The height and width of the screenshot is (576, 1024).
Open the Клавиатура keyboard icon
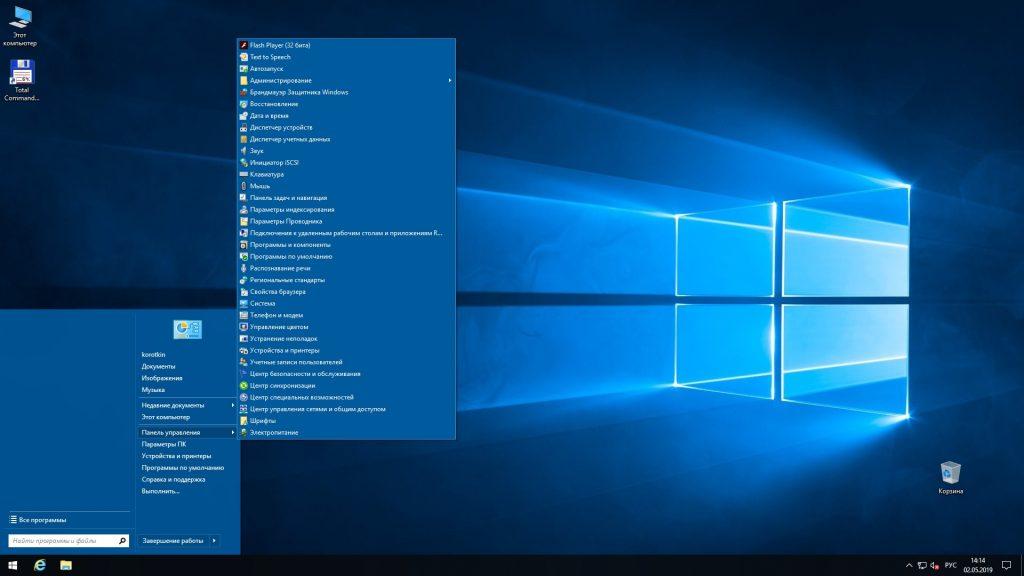click(244, 174)
